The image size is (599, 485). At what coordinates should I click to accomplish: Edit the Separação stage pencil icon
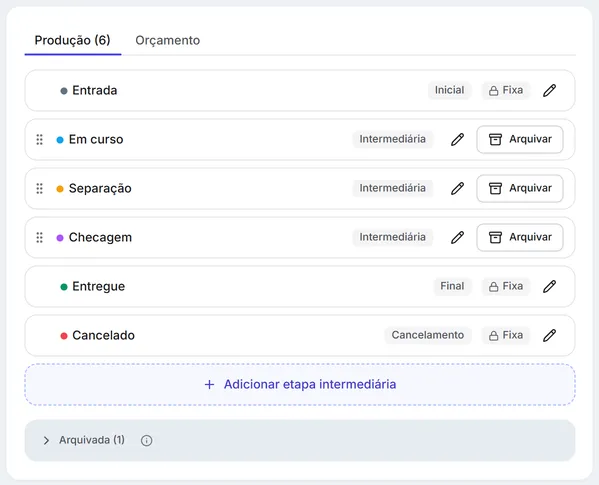click(457, 188)
